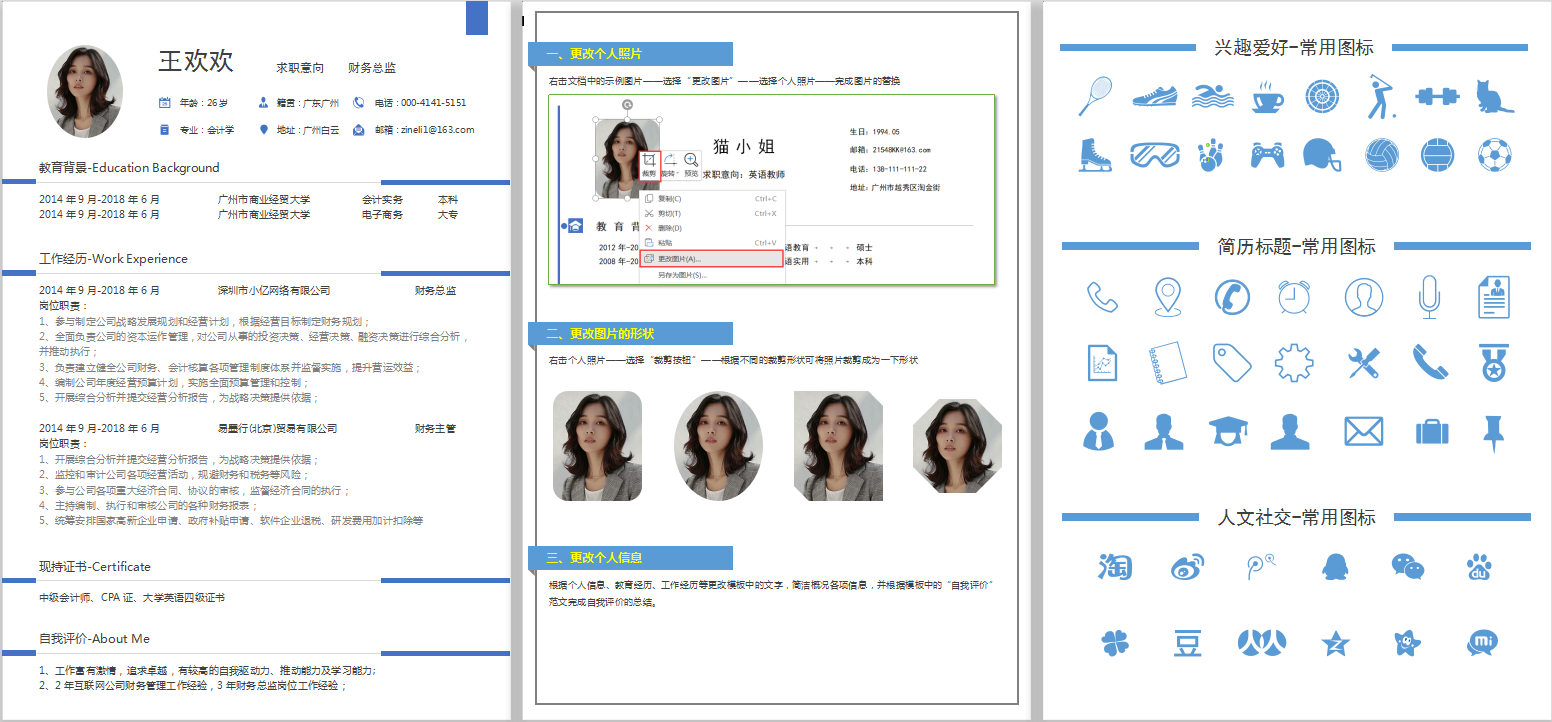The height and width of the screenshot is (722, 1552).
Task: Select the location pin beside 地址
Action: [264, 129]
